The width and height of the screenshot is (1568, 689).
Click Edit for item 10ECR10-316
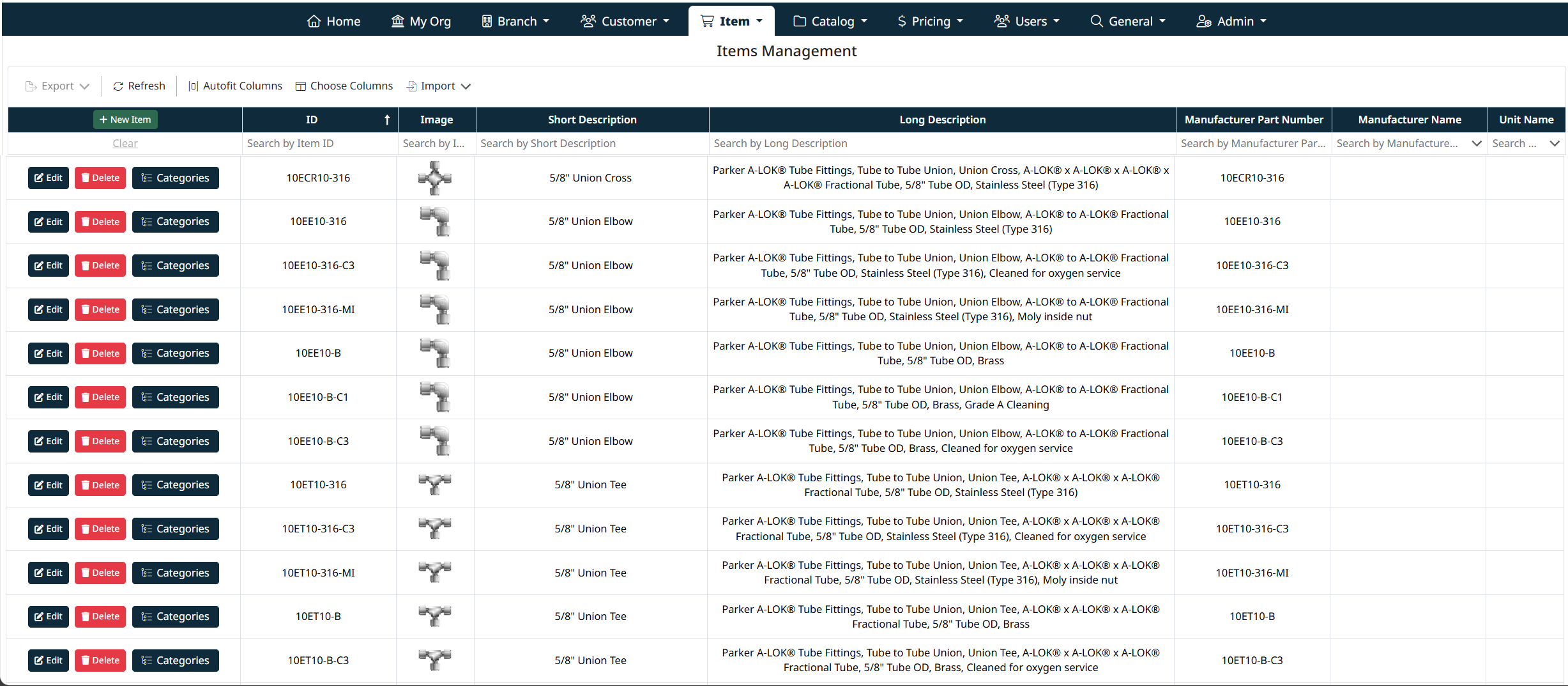49,178
